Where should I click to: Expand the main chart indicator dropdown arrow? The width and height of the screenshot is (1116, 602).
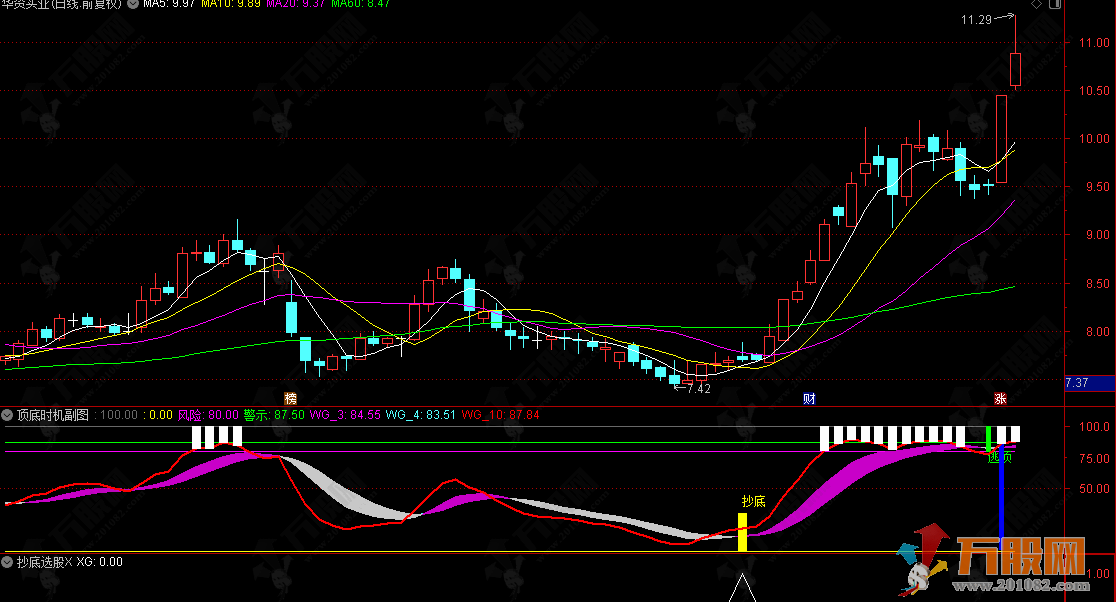click(135, 5)
